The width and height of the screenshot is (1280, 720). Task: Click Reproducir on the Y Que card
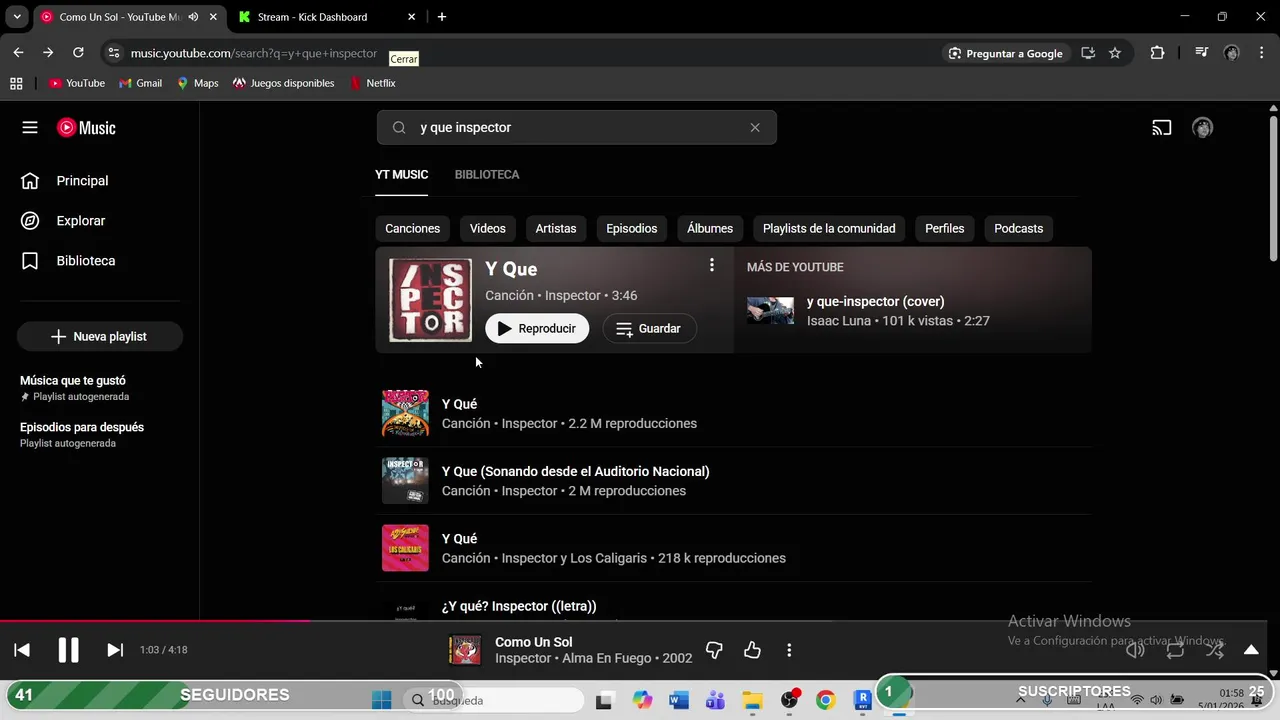pos(537,329)
